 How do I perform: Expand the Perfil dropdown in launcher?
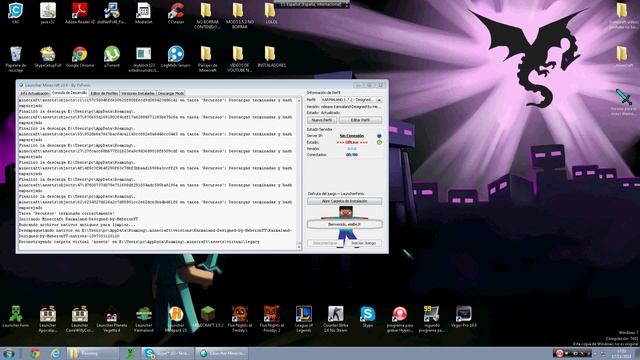[x=379, y=100]
